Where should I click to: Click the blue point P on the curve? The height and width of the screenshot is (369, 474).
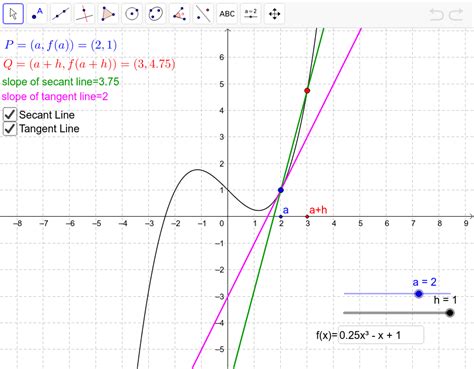pyautogui.click(x=281, y=190)
